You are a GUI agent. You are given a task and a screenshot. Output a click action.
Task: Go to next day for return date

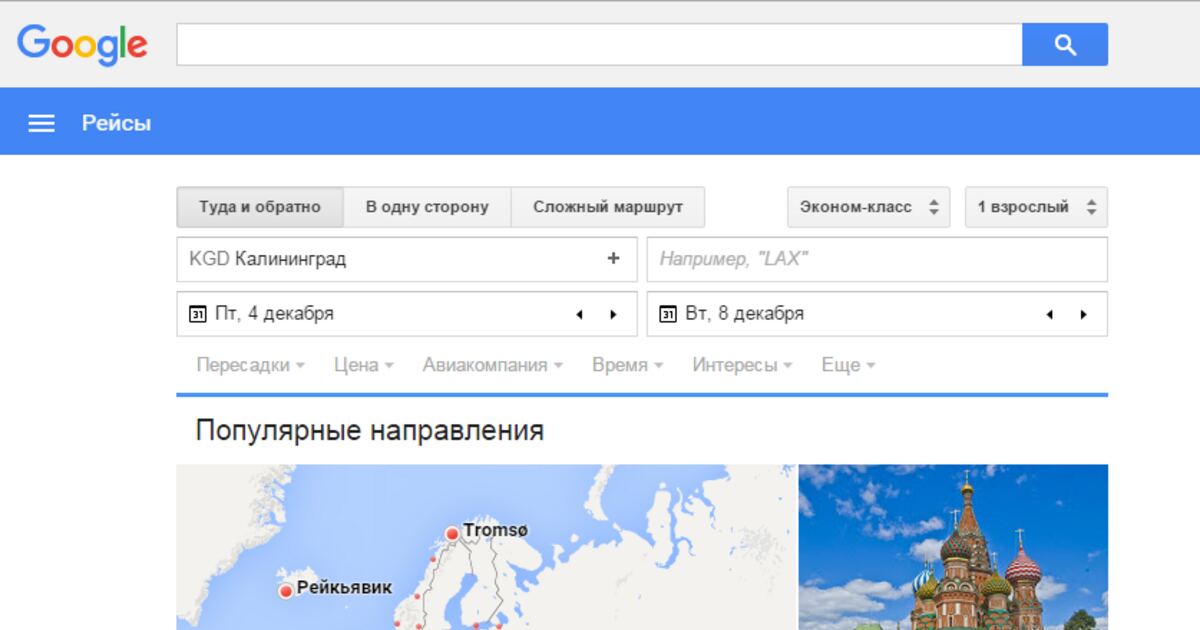[1083, 314]
